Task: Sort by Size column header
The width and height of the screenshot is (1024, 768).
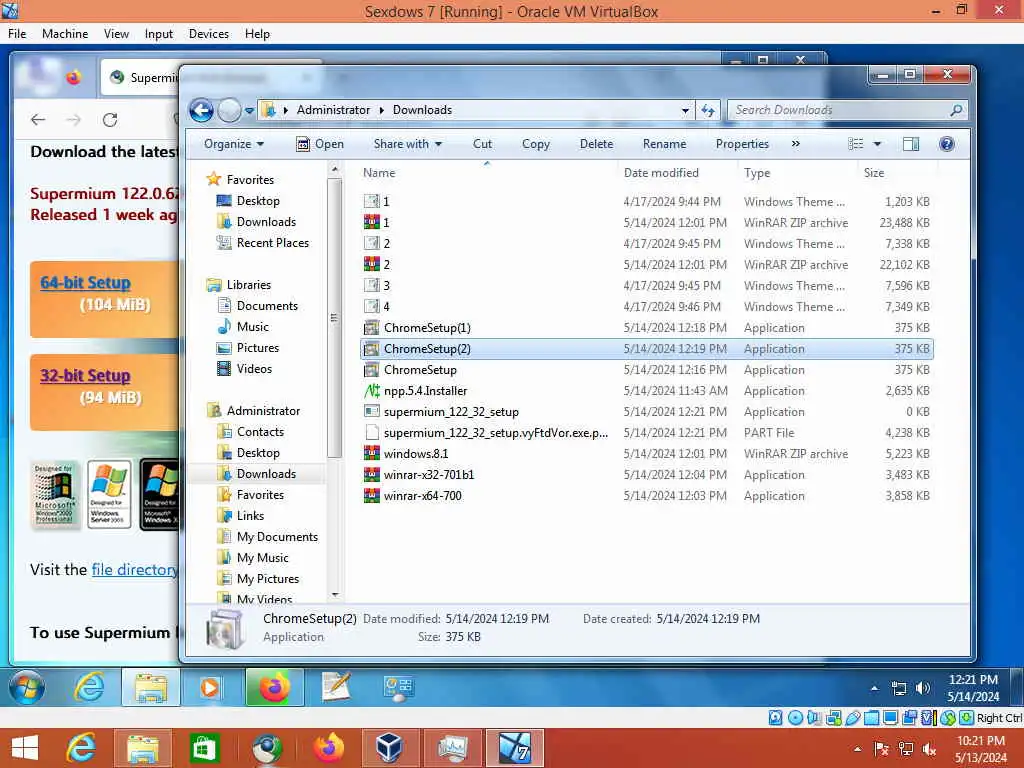Action: point(874,173)
